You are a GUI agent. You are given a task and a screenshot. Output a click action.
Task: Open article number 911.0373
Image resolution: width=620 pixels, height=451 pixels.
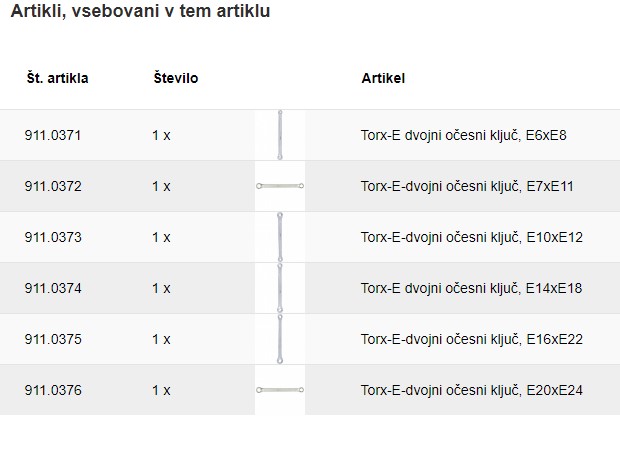coord(53,237)
